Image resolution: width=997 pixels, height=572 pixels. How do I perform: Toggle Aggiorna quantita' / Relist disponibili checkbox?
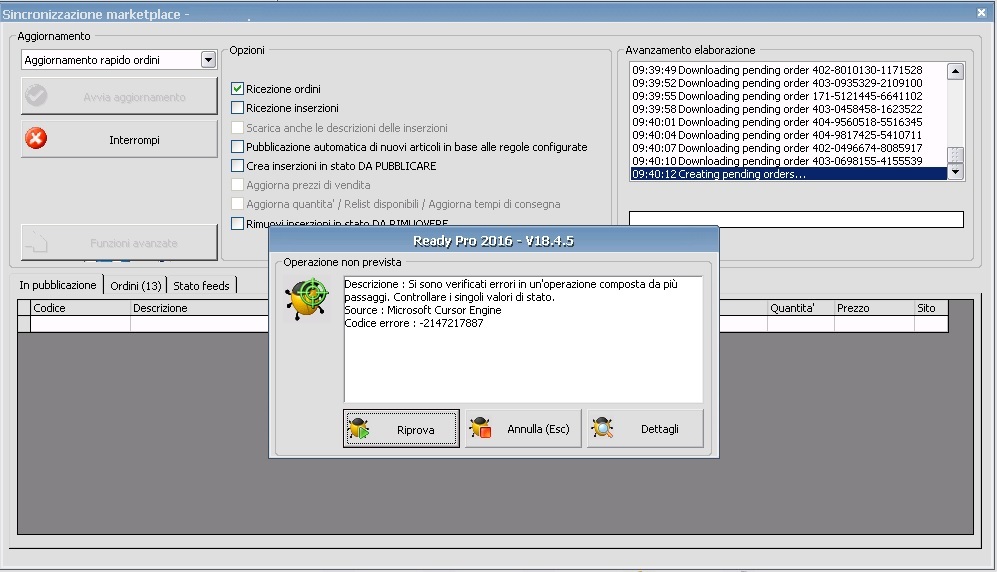(x=237, y=203)
